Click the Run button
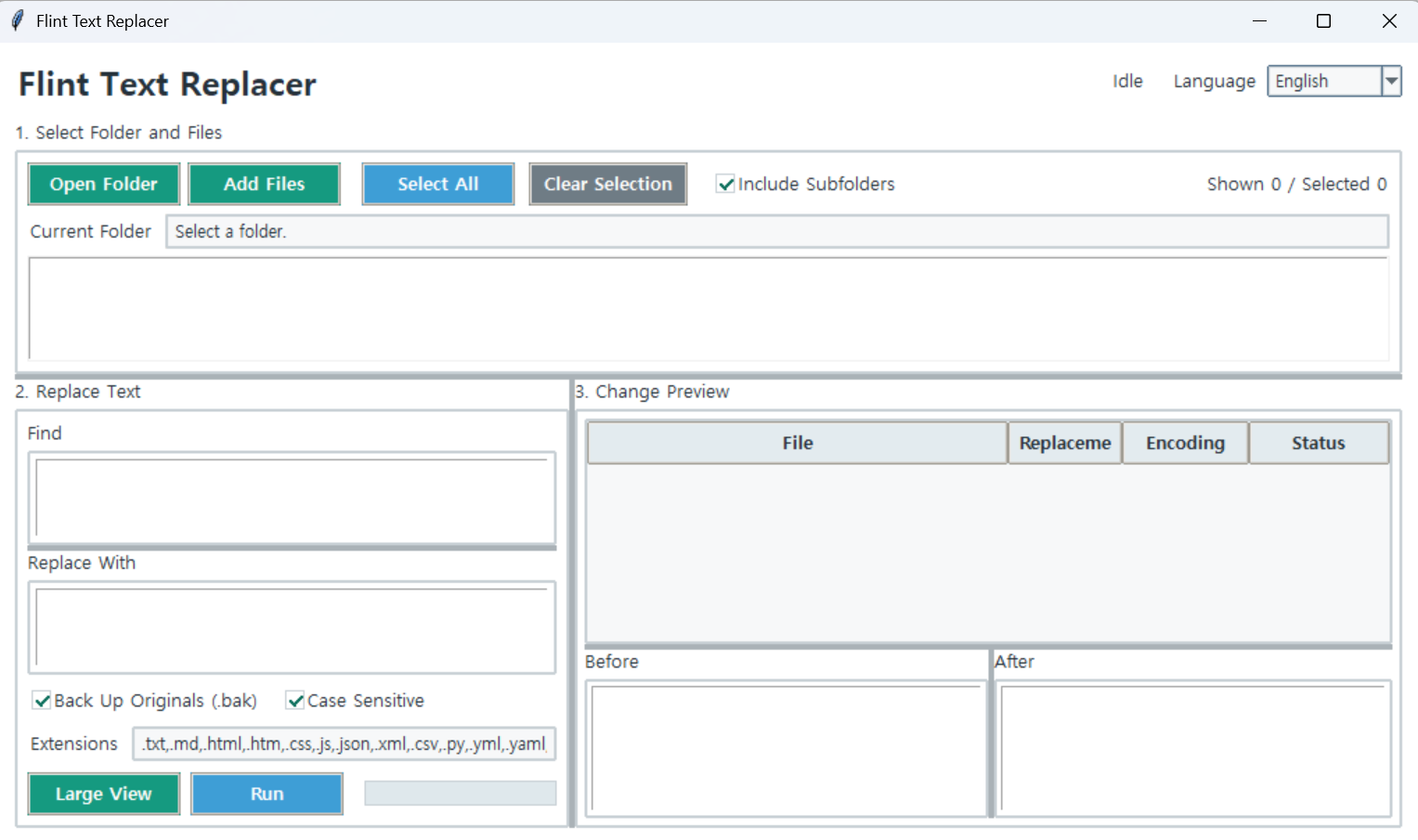 point(267,794)
